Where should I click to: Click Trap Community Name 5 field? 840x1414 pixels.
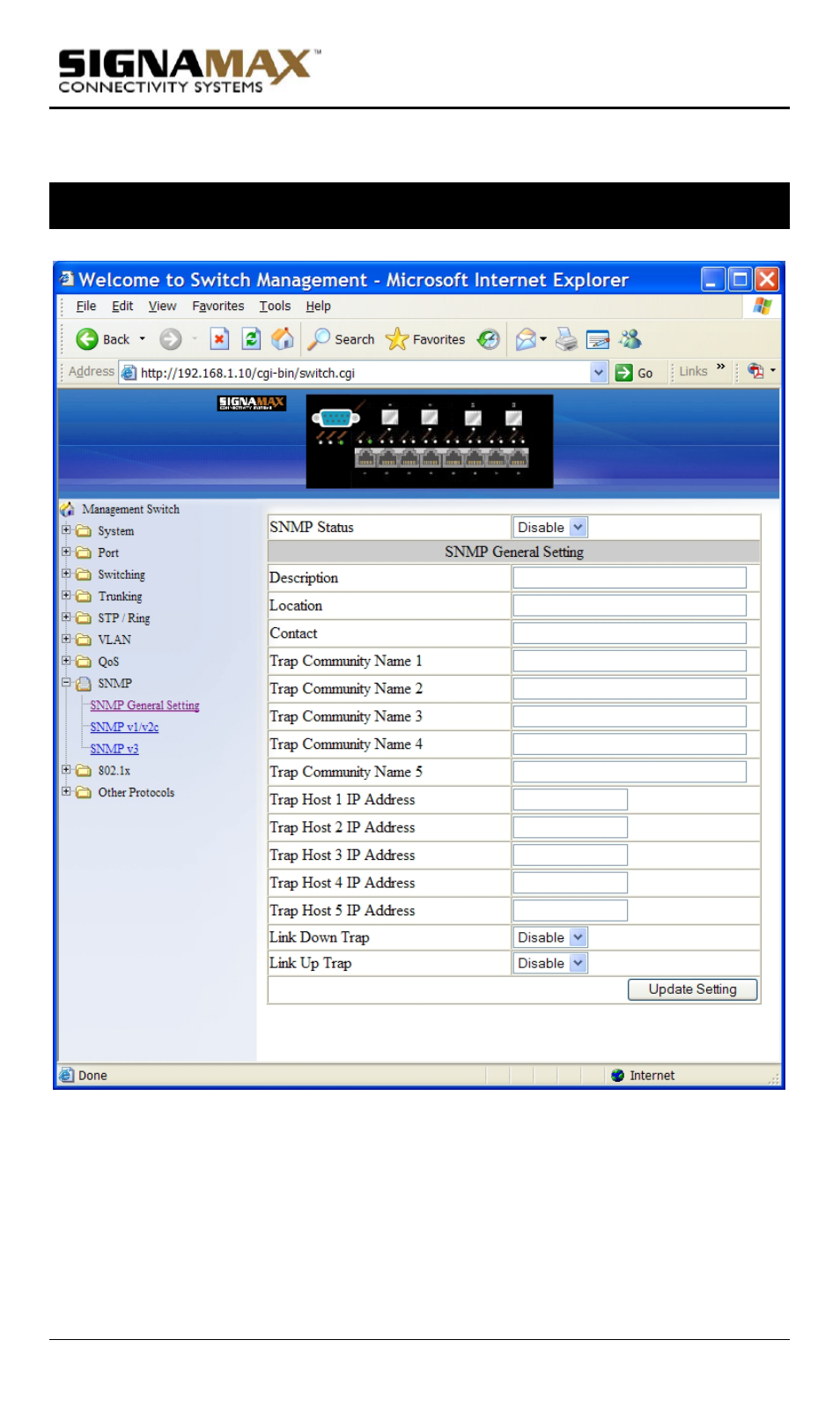tap(630, 773)
